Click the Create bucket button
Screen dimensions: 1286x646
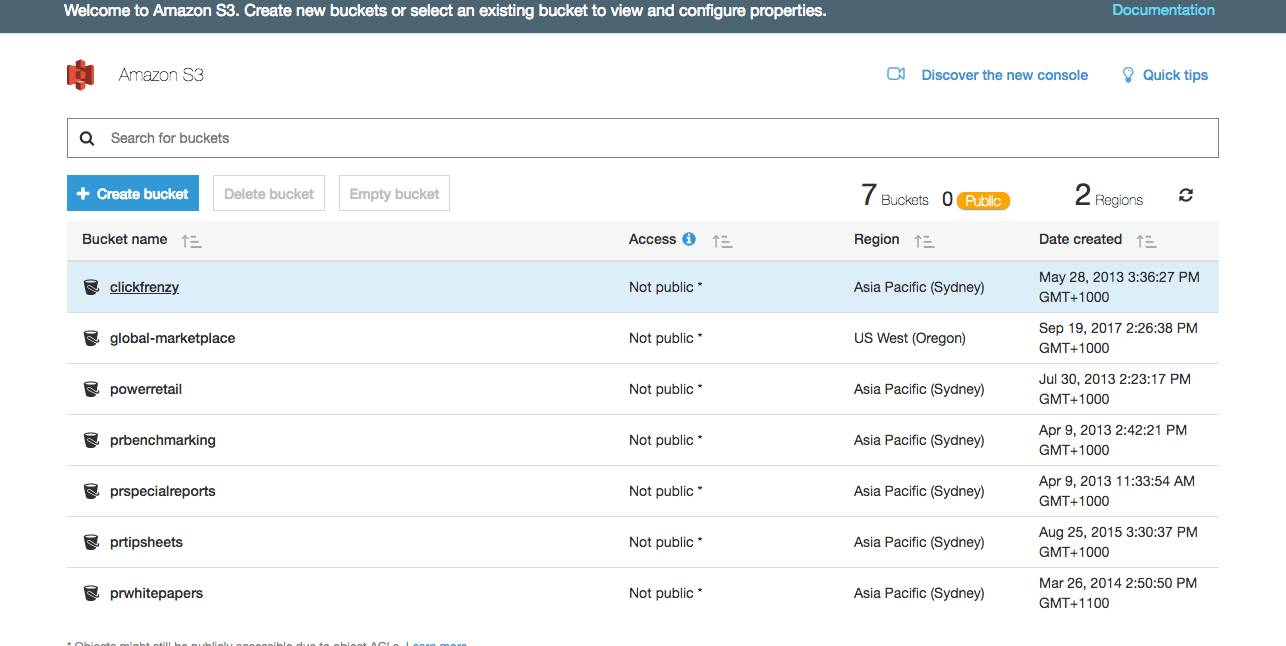[133, 194]
